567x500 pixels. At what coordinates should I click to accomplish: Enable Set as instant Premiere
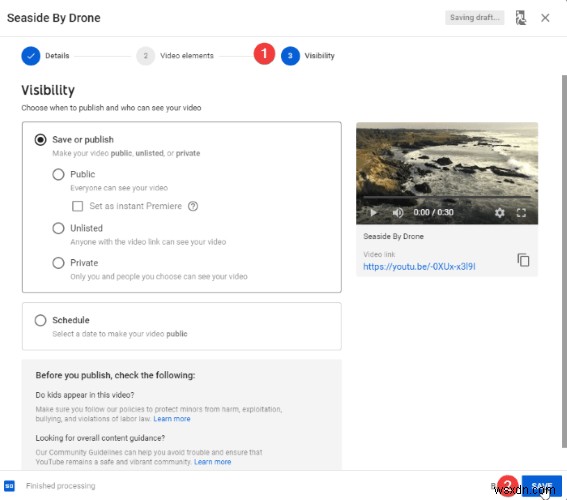tap(77, 206)
